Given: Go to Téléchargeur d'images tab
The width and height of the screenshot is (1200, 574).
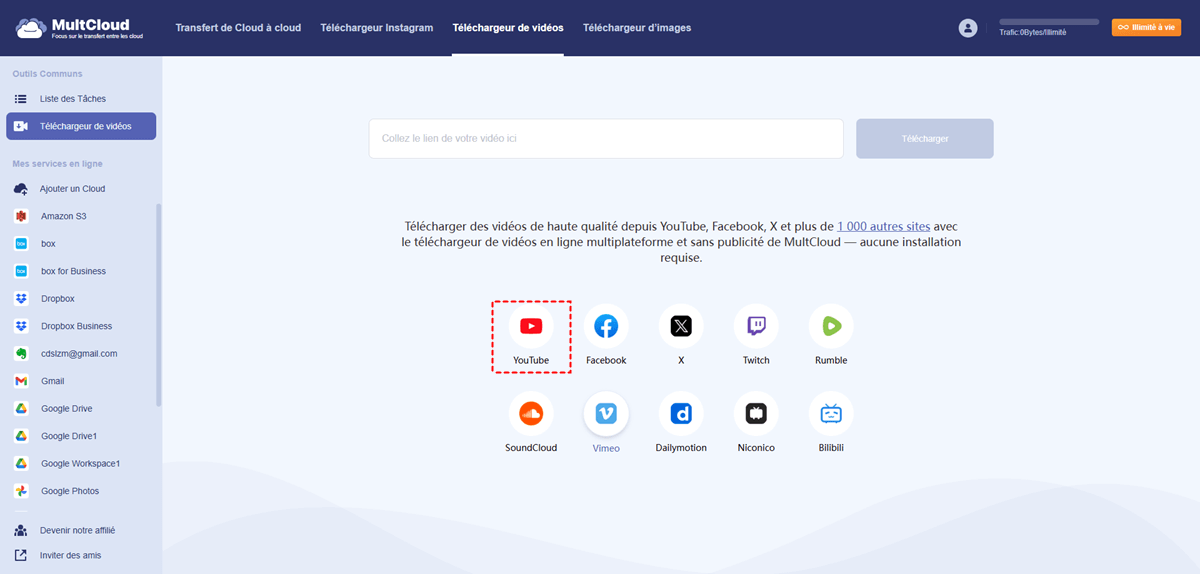Looking at the screenshot, I should coord(636,28).
